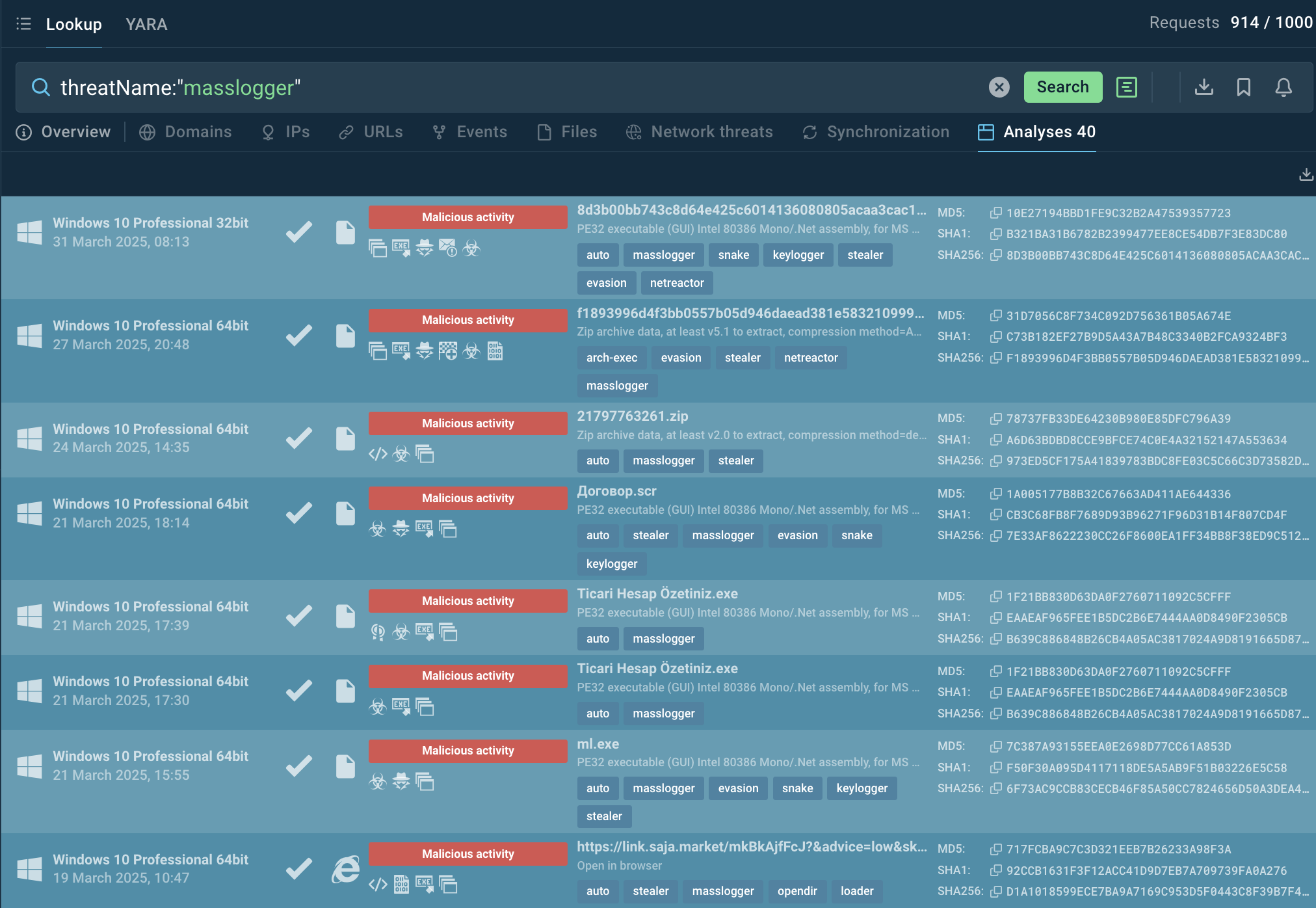Copy MD5 78737FB33DE64230 hash
The image size is (1316, 908).
tap(995, 418)
